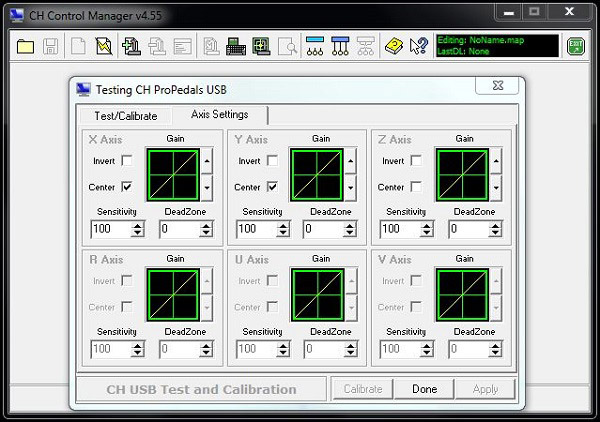Switch to the Test/Calibrate tab
Screen dimensions: 600x422
(x=126, y=116)
